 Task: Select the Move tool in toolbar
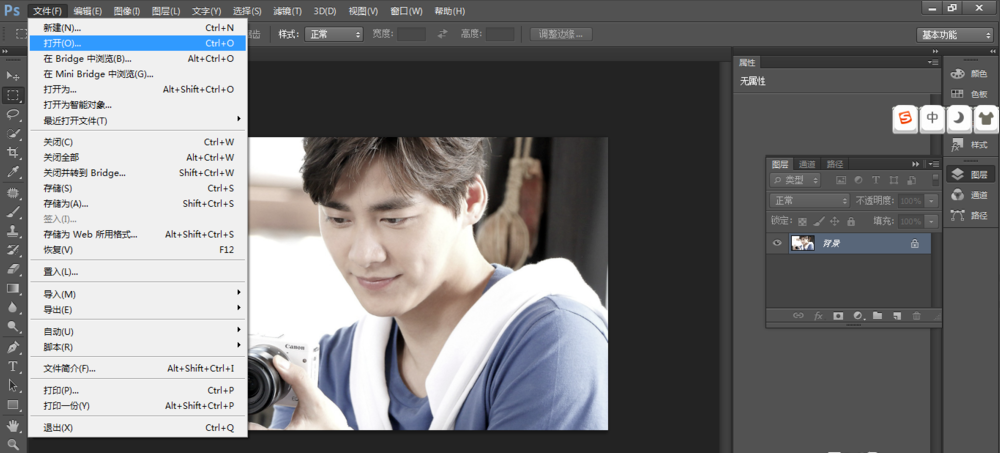pos(13,76)
